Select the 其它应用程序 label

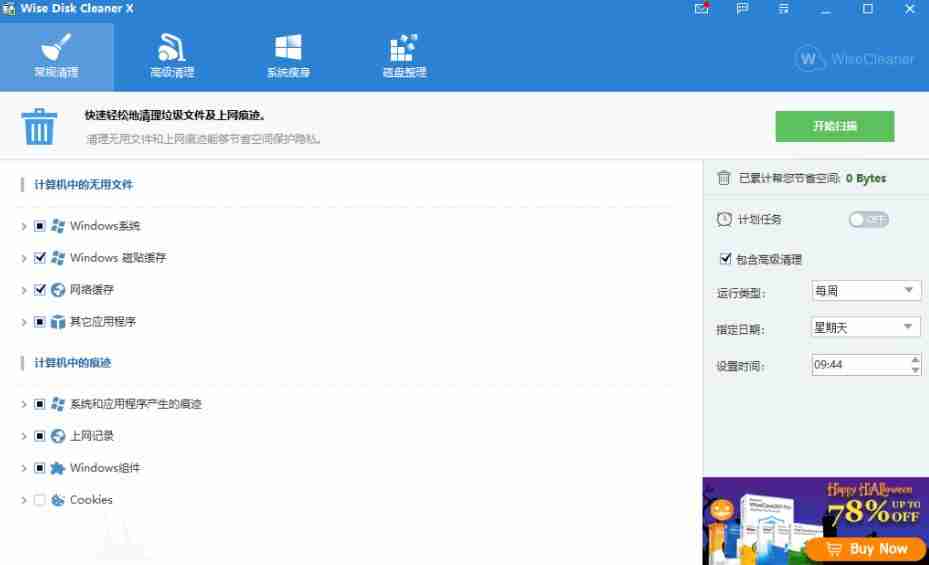click(103, 322)
